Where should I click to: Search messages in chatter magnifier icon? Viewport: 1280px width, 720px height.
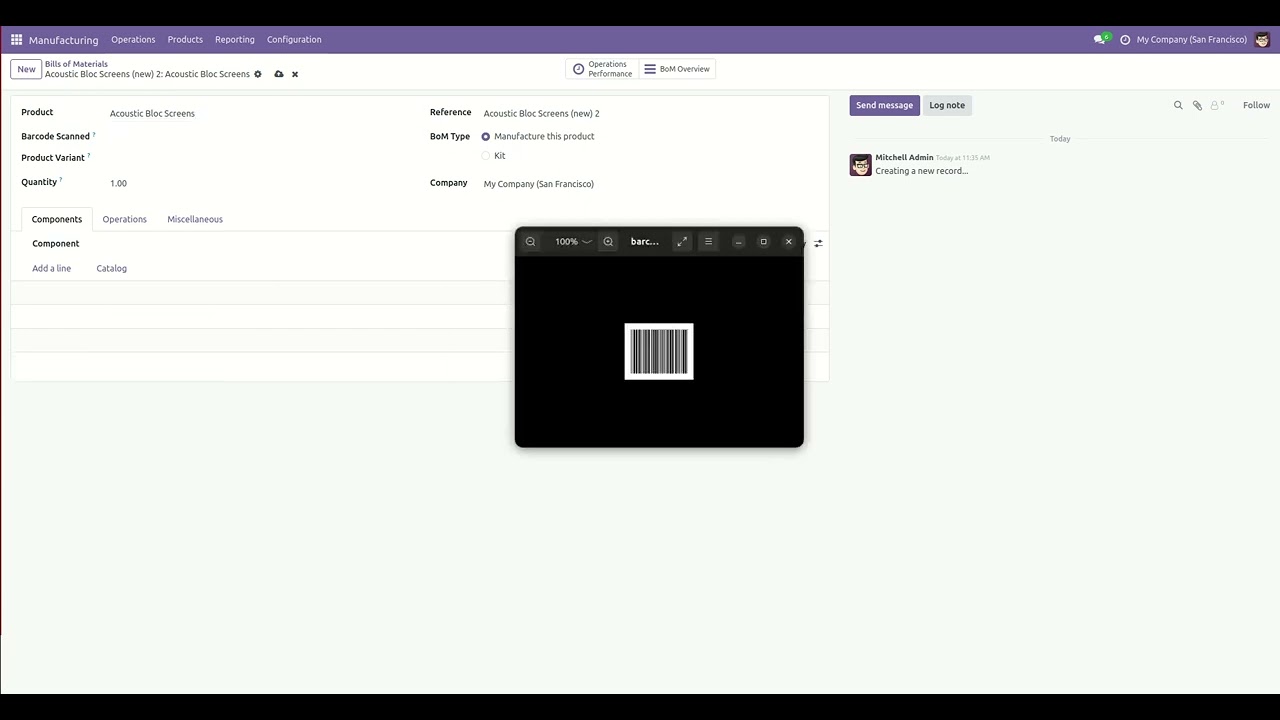coord(1178,105)
